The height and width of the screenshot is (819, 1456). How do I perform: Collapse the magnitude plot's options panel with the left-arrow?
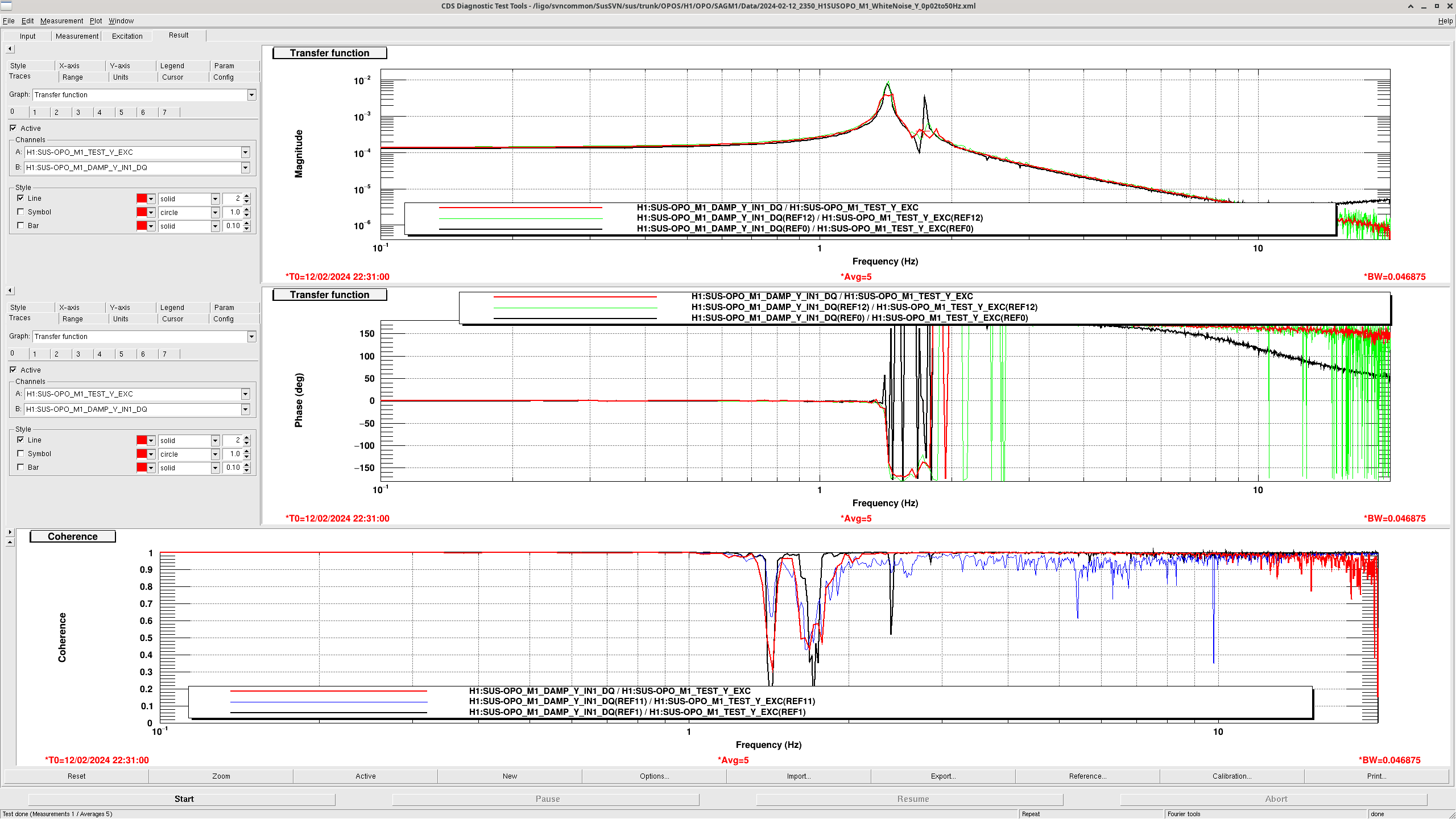click(10, 49)
